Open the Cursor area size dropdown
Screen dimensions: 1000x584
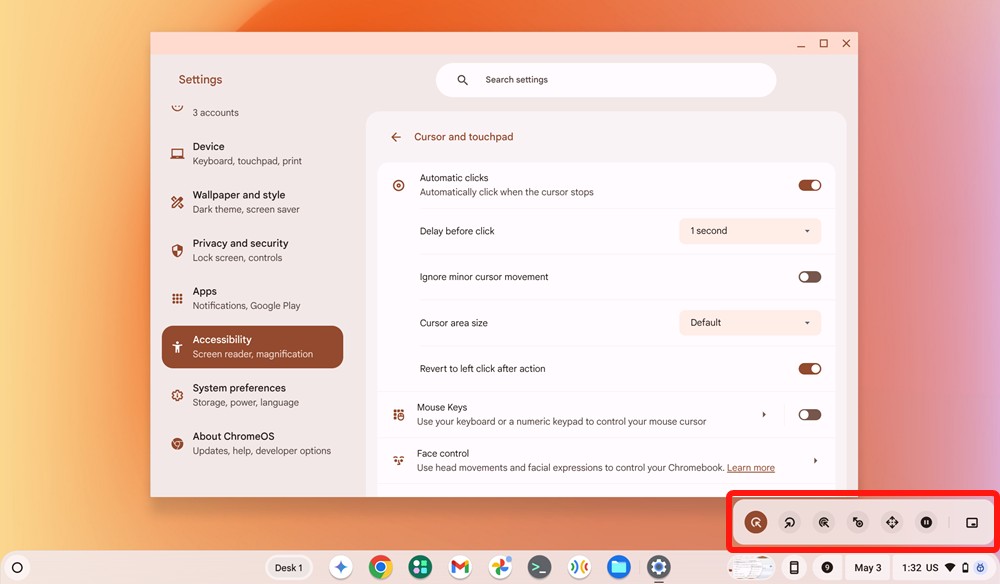[x=749, y=322]
